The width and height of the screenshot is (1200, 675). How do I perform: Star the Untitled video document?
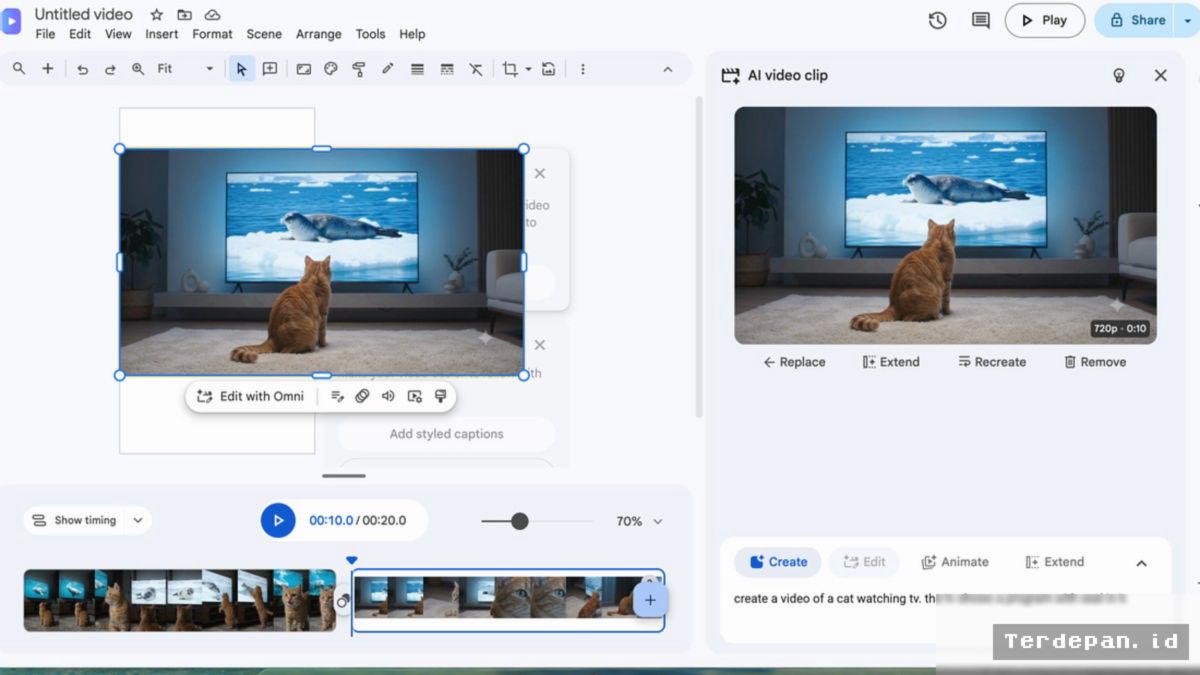[157, 15]
